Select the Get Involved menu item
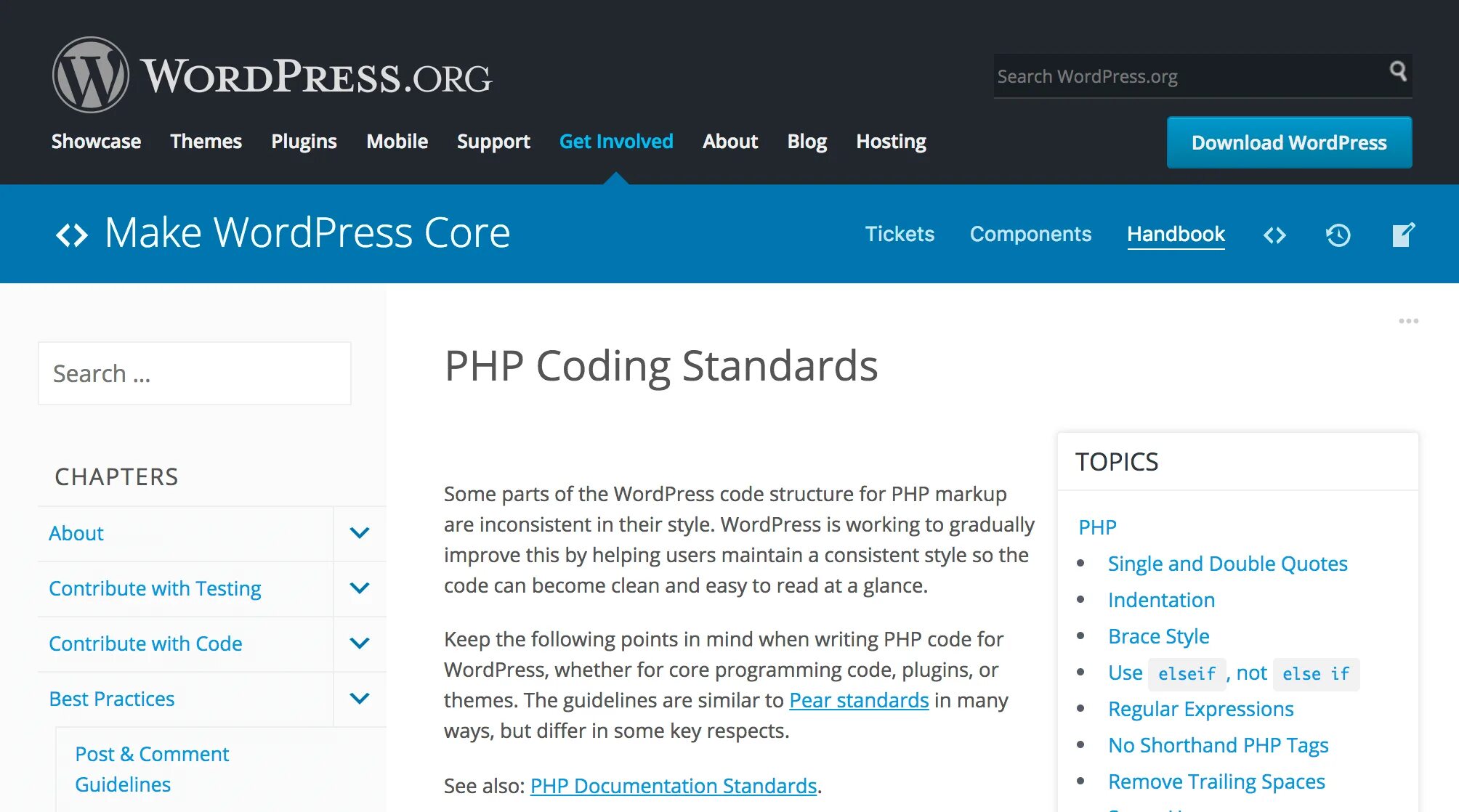 [616, 141]
